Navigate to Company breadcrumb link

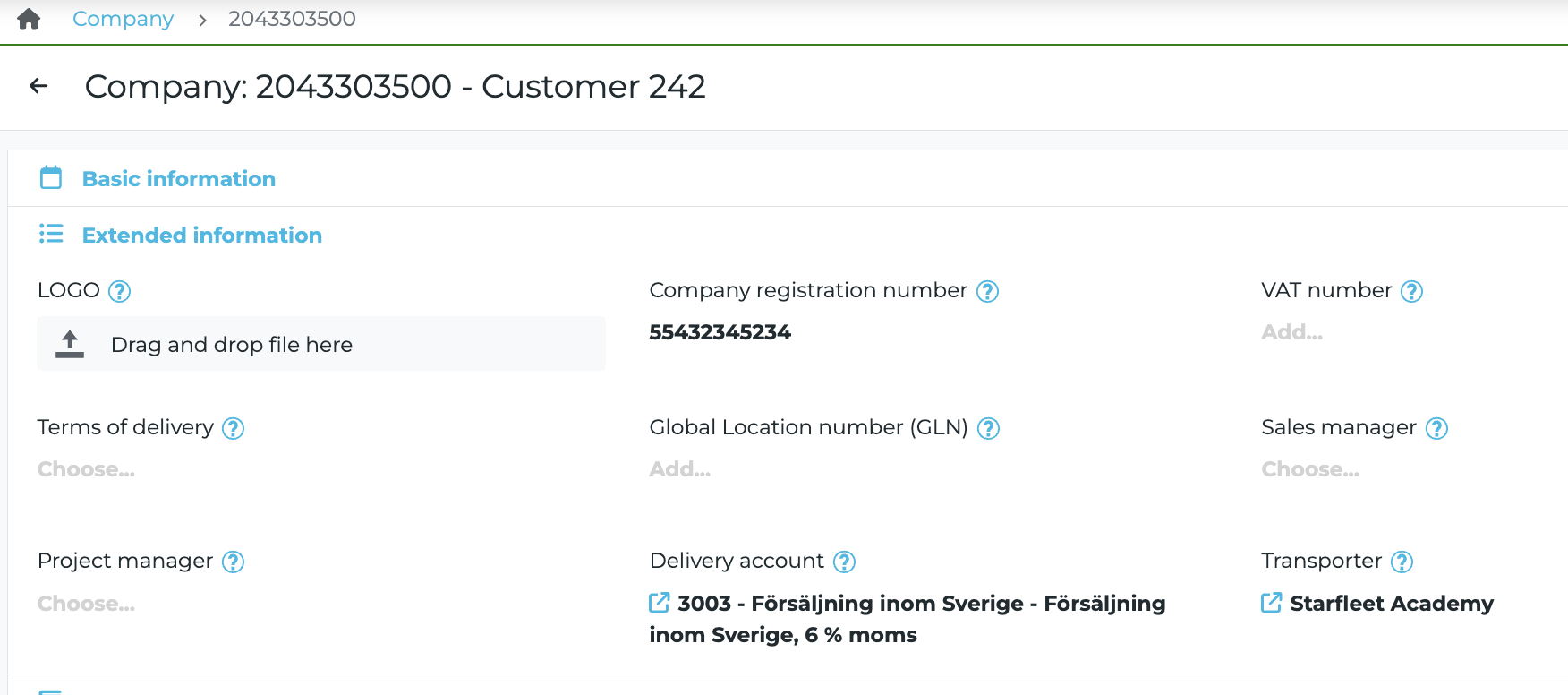[x=123, y=19]
